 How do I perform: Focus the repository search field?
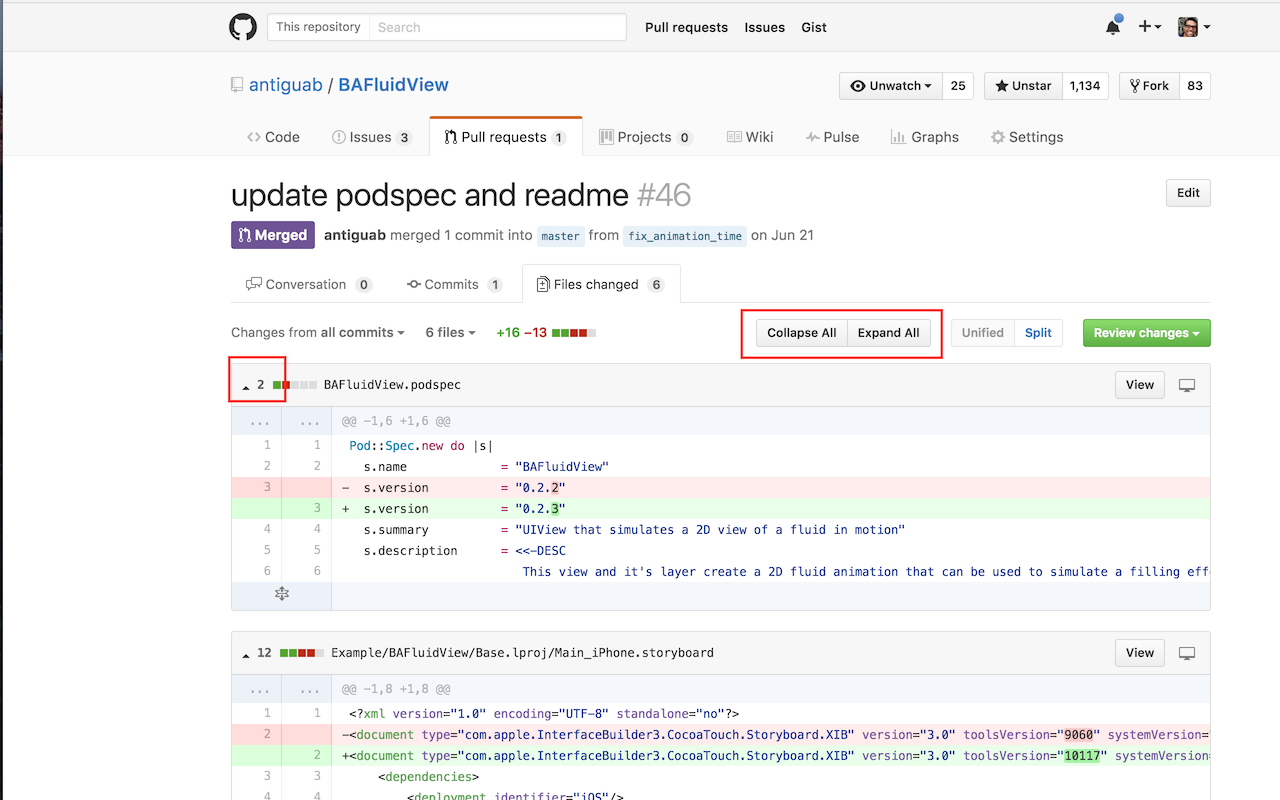[x=498, y=27]
